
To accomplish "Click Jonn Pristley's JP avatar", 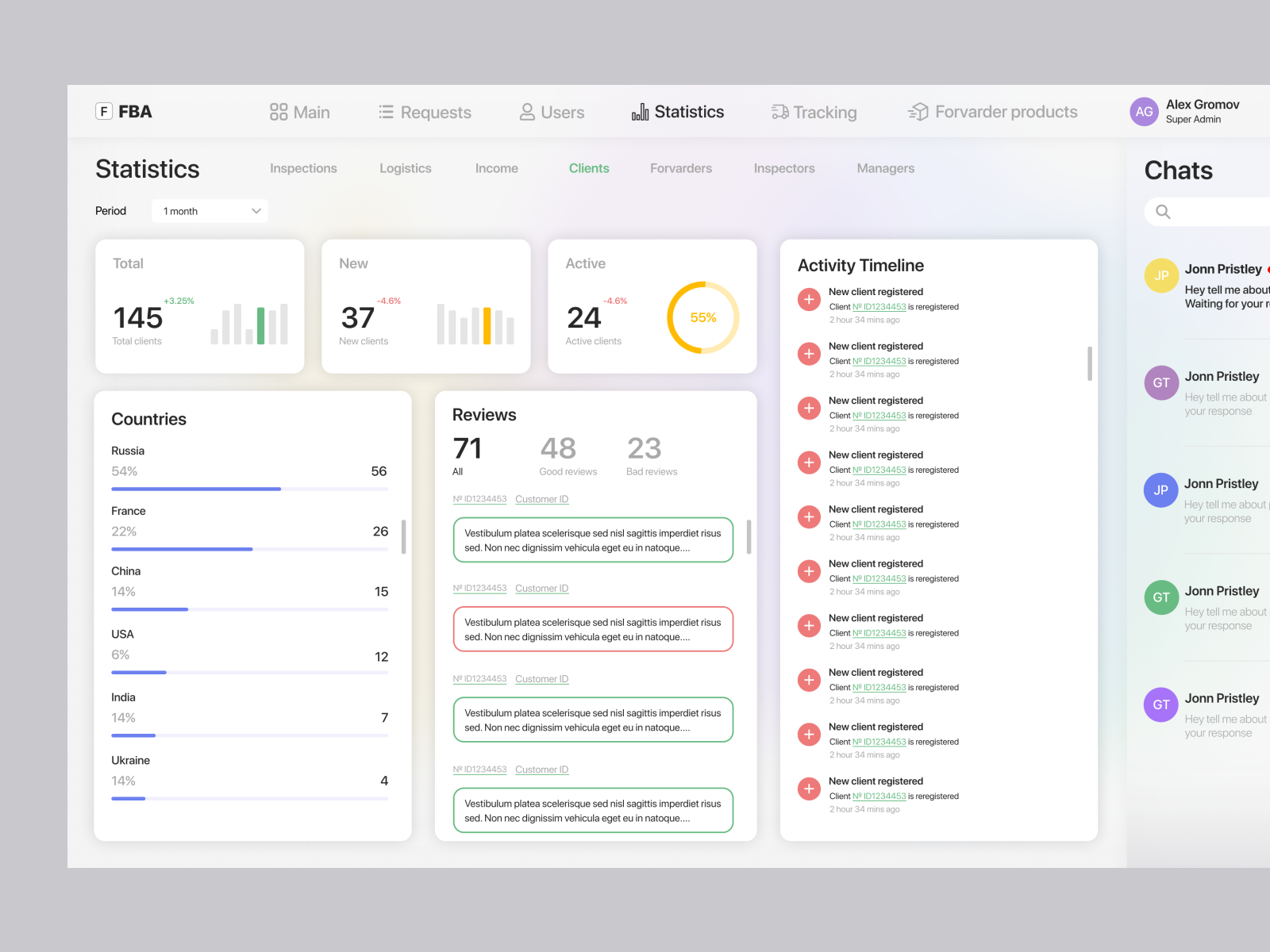I will 1160,275.
